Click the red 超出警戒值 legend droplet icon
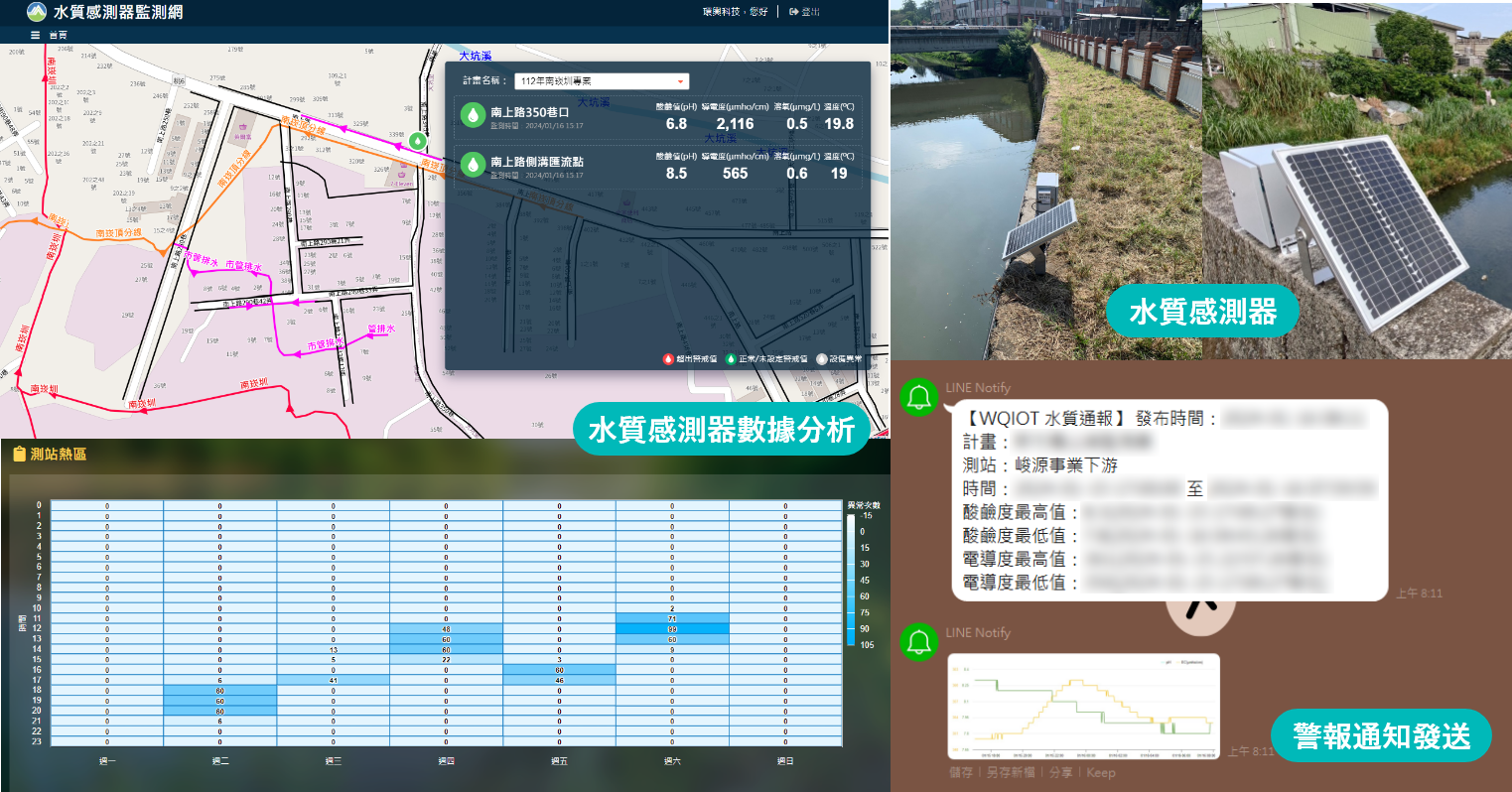1512x792 pixels. point(668,359)
